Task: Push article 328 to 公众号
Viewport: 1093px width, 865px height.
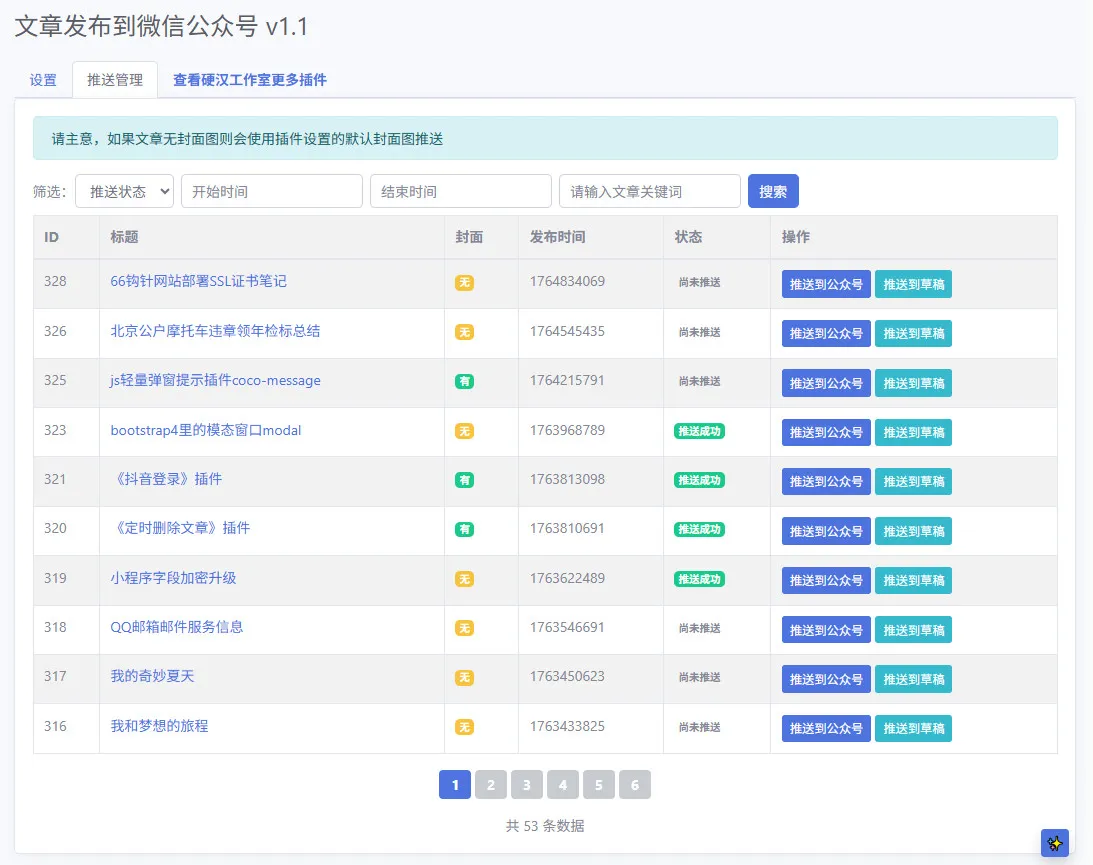Action: (826, 284)
